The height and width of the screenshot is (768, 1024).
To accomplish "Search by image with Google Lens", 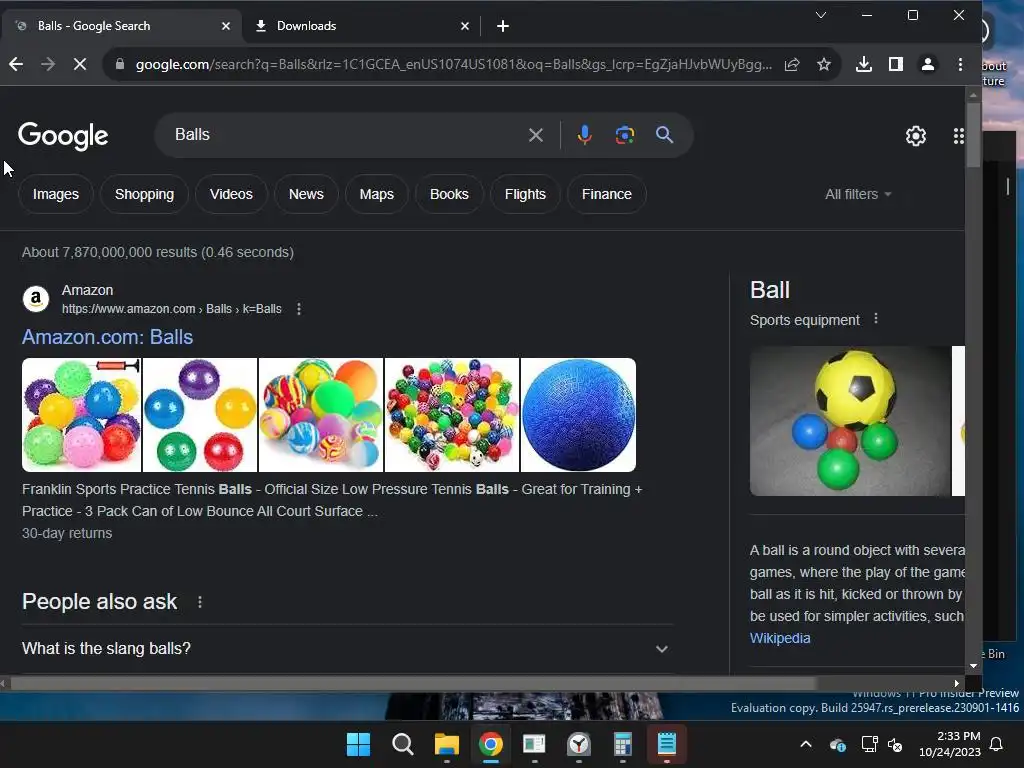I will pos(625,135).
